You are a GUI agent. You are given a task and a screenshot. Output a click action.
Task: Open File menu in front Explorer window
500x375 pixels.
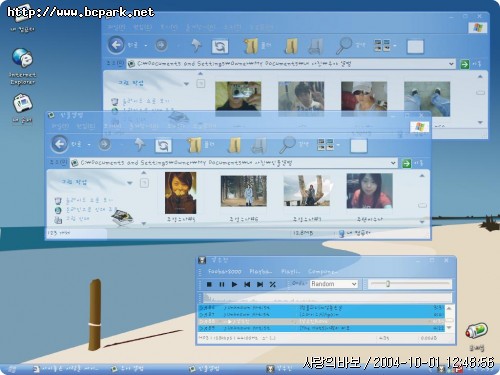pyautogui.click(x=61, y=126)
